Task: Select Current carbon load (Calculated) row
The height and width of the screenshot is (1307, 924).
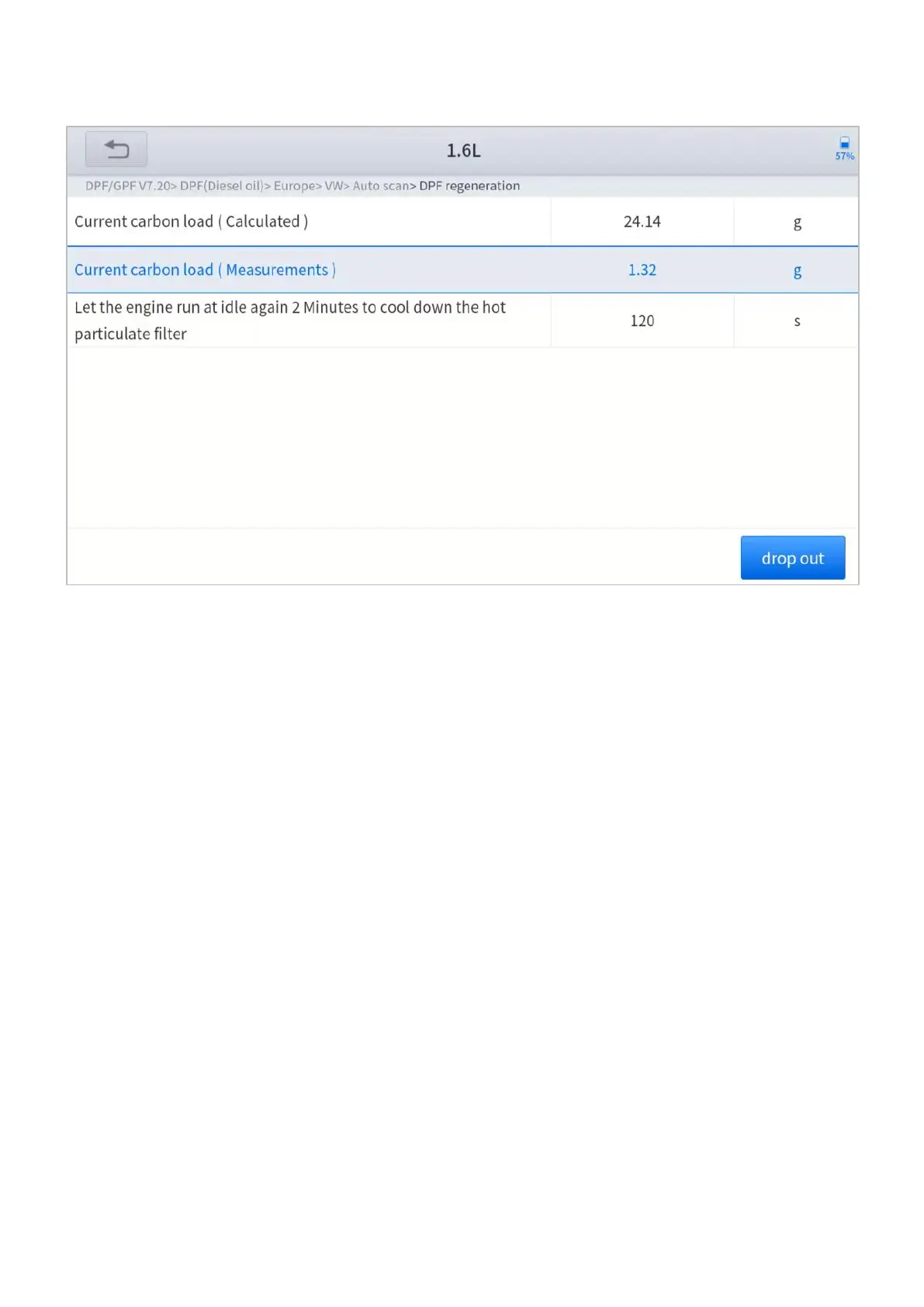Action: point(191,222)
